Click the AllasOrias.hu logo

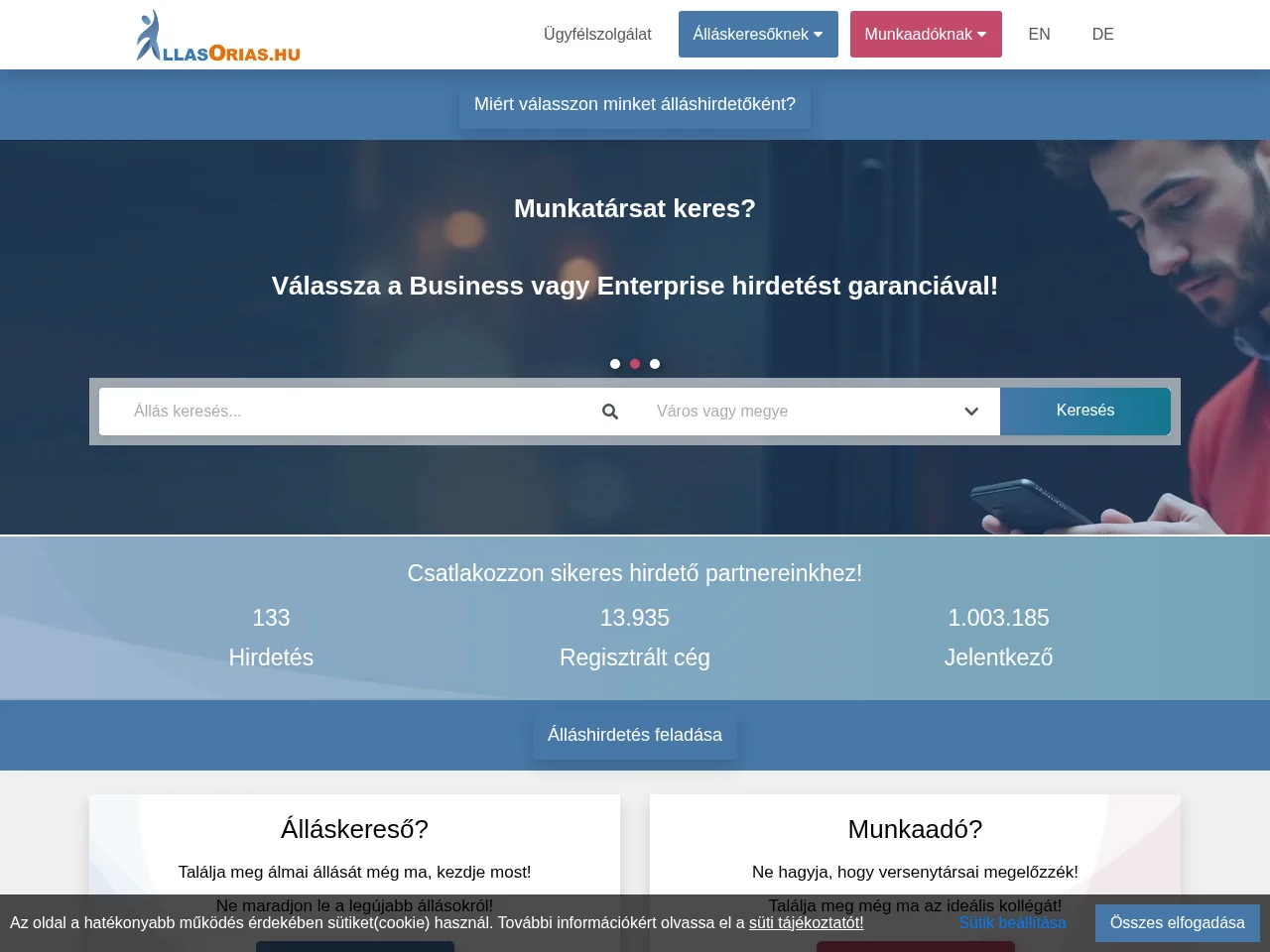218,36
